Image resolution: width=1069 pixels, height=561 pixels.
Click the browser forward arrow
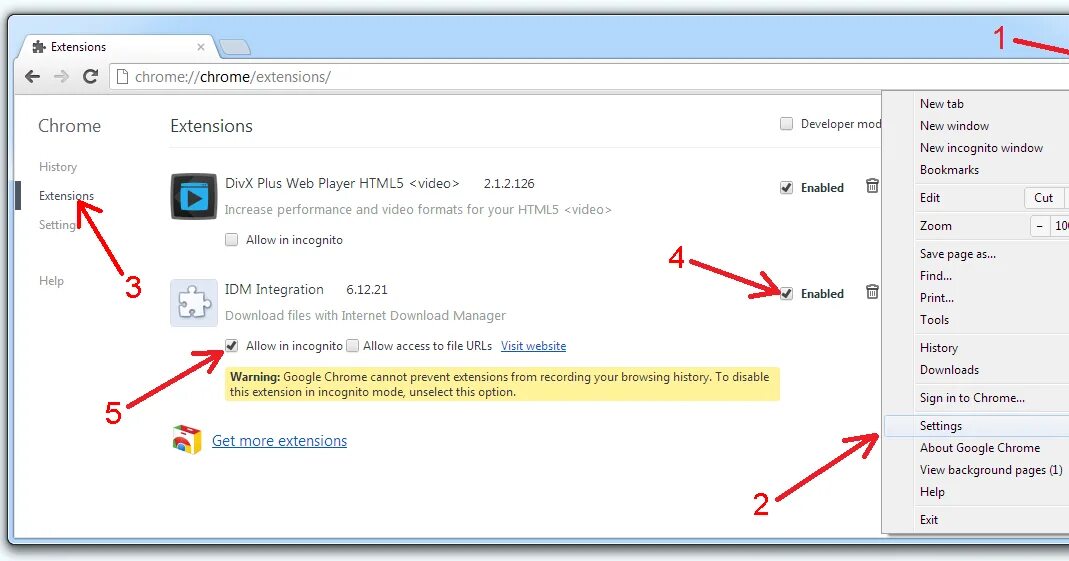tap(61, 76)
